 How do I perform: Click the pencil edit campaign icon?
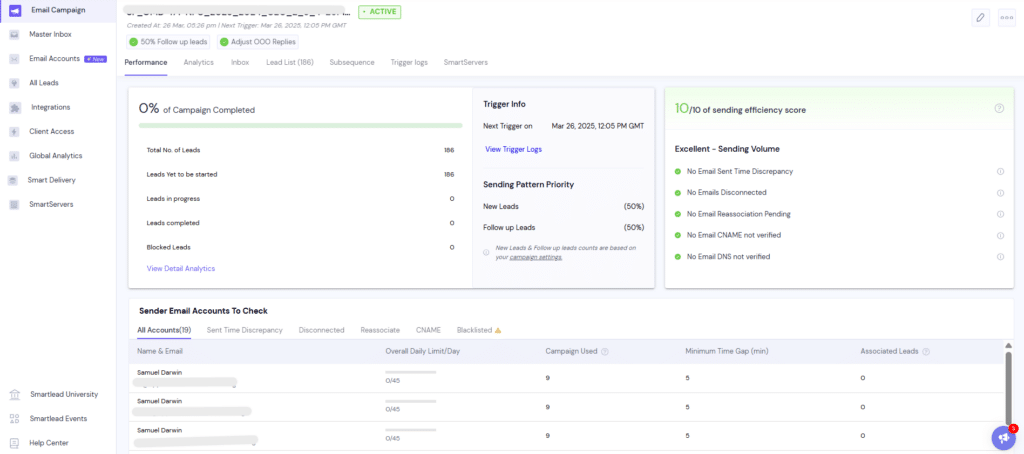click(980, 18)
